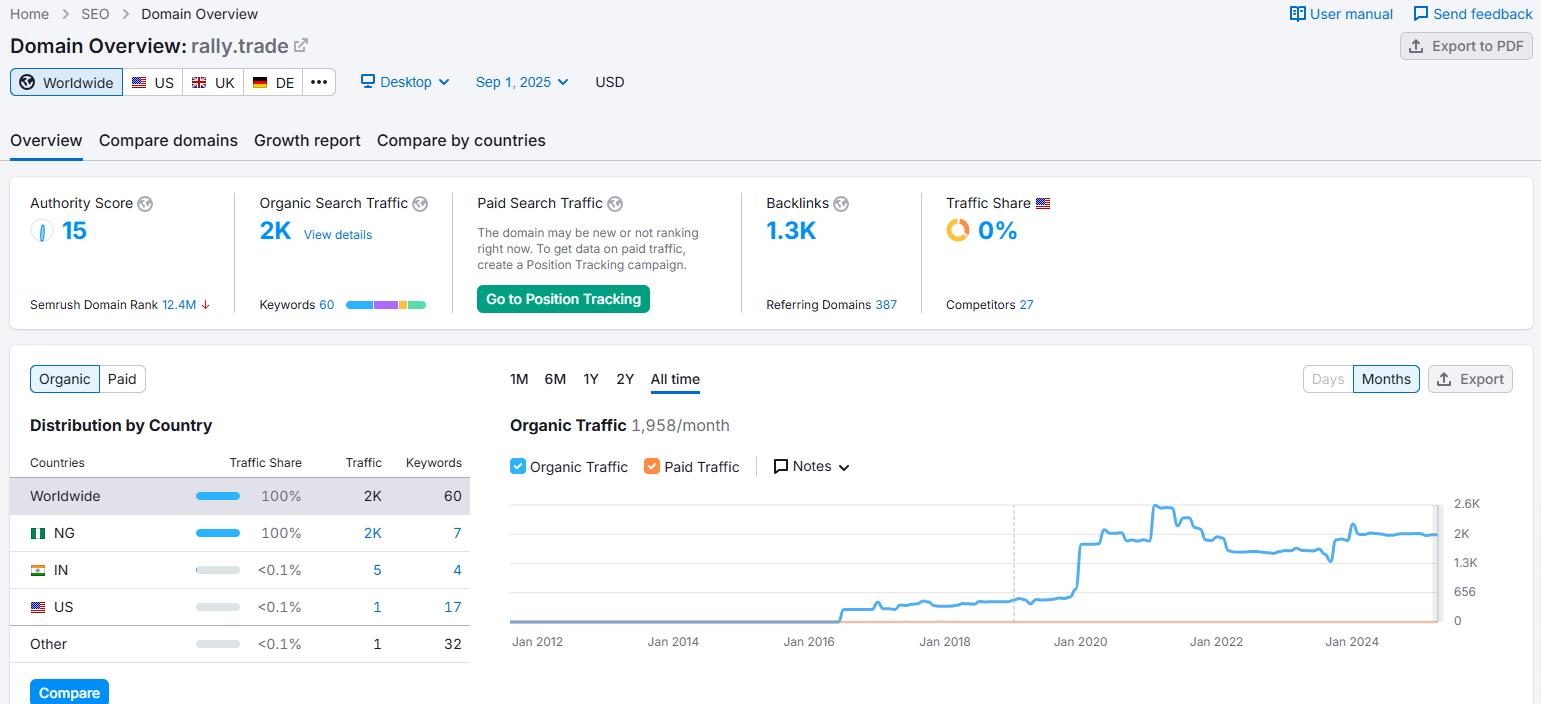Click the chart Export button
The width and height of the screenshot is (1541, 704).
(1470, 379)
